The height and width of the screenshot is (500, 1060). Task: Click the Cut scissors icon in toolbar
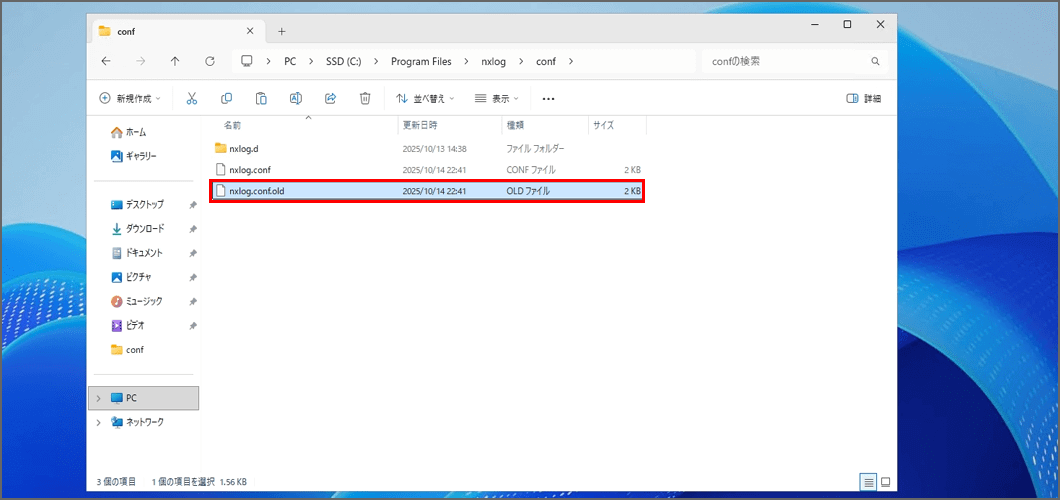tap(192, 98)
